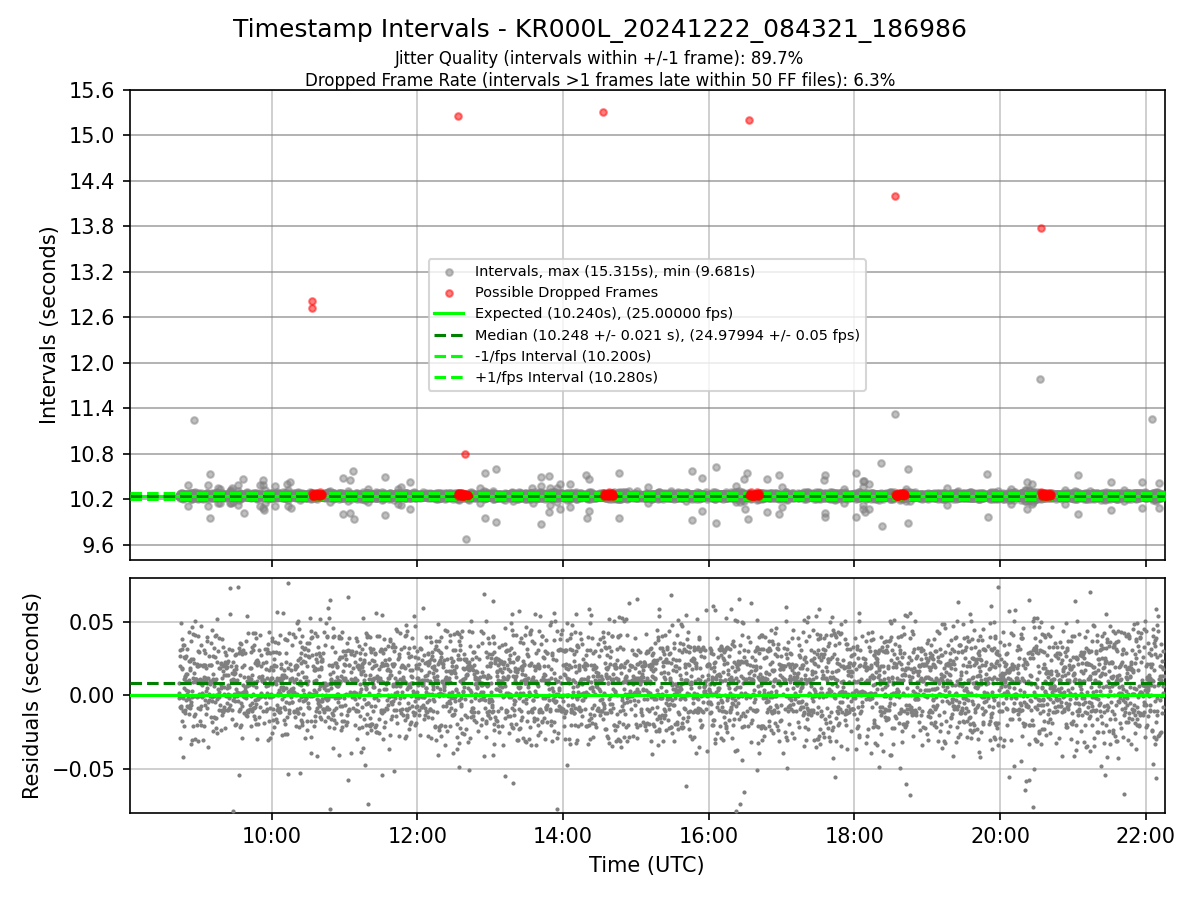The height and width of the screenshot is (900, 1200).
Task: Click the x-axis tick label '22:00'
Action: tap(1145, 835)
